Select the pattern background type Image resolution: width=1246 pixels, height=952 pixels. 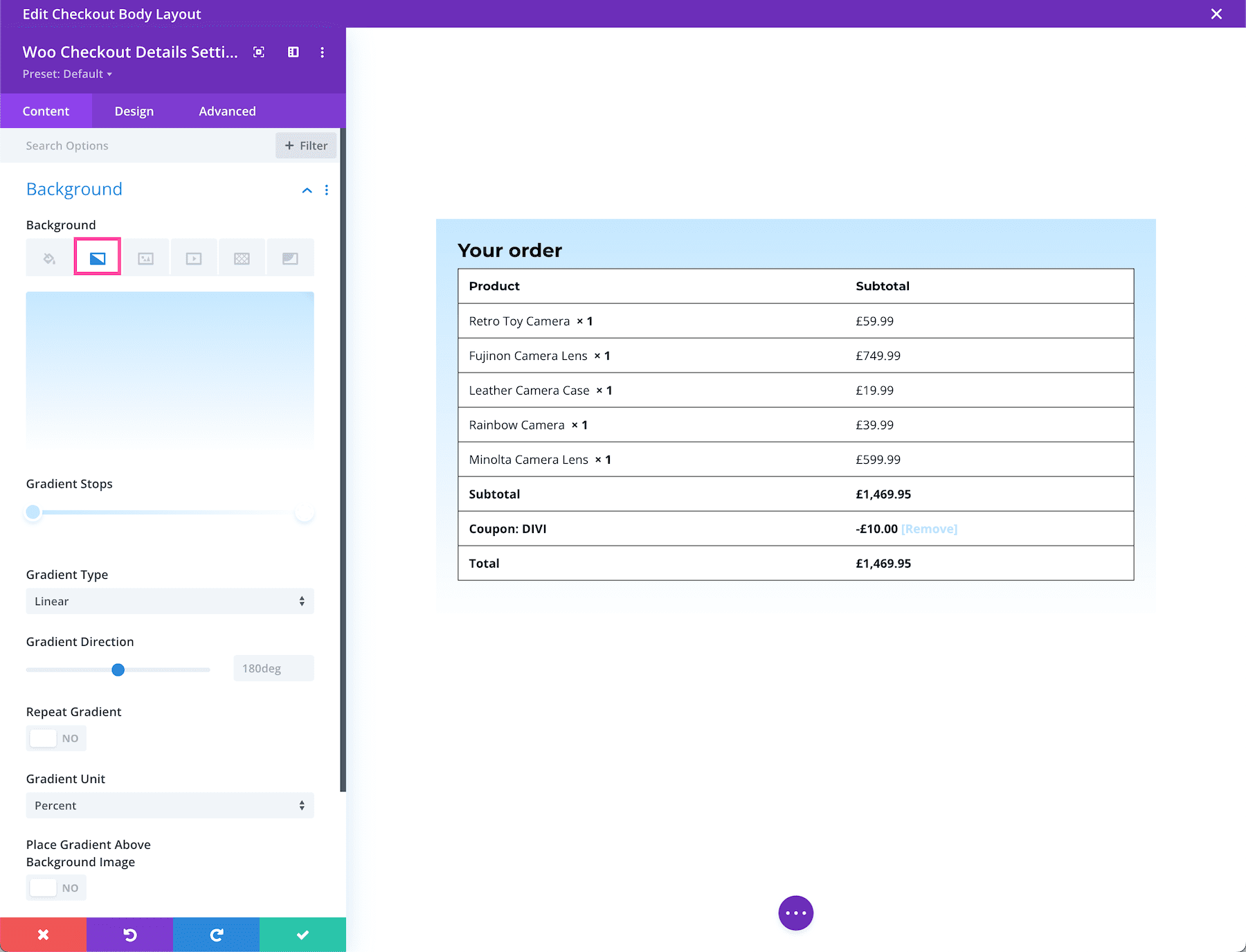(x=242, y=257)
